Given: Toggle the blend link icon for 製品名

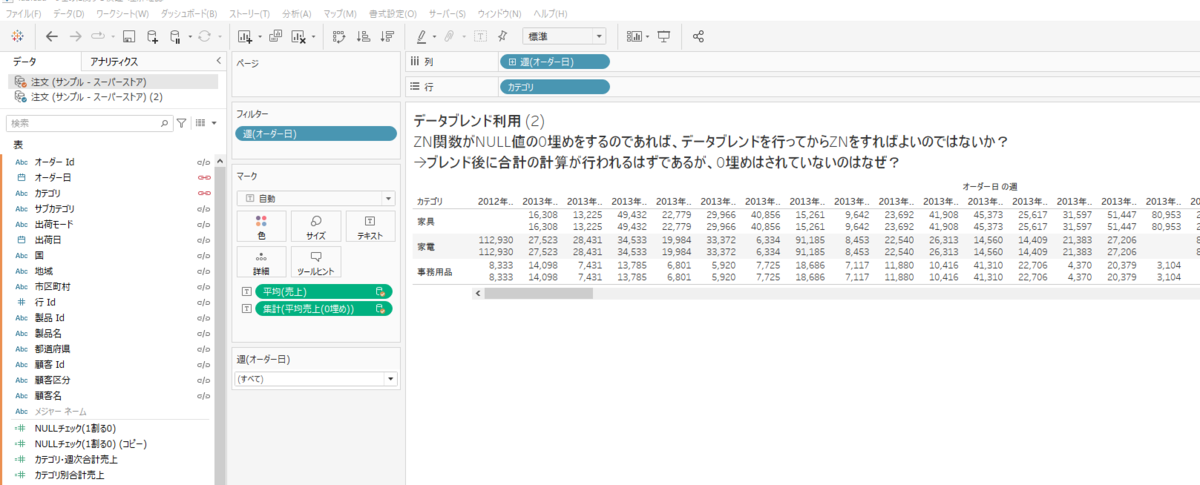Looking at the screenshot, I should [x=203, y=333].
